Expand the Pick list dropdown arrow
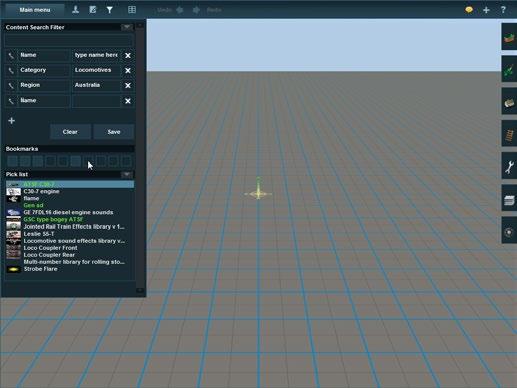 [127, 174]
